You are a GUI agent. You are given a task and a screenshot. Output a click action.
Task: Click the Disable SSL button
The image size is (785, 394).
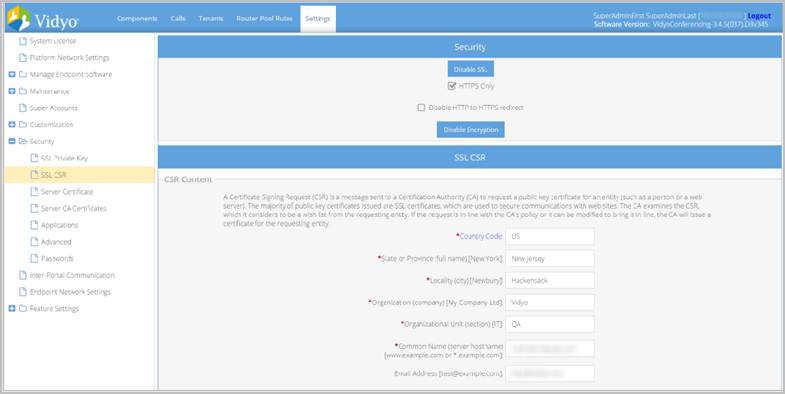[x=471, y=70]
